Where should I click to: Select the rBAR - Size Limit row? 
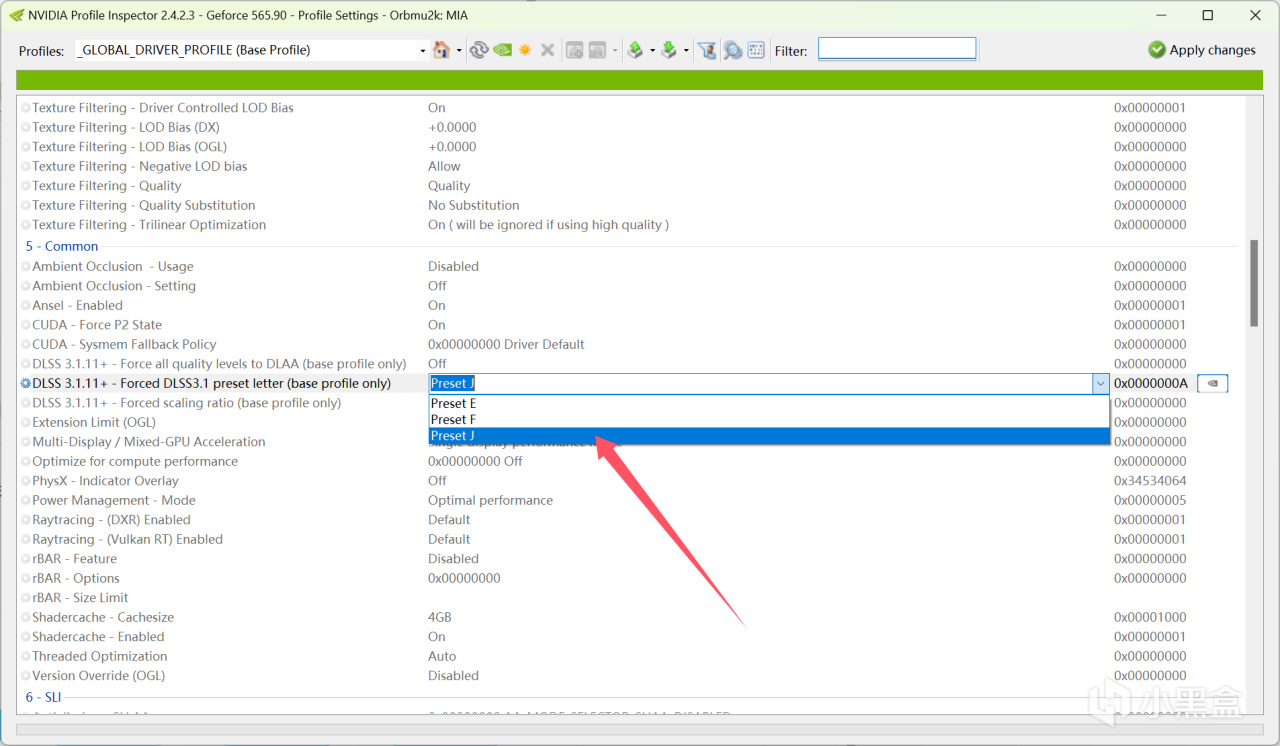tap(80, 597)
